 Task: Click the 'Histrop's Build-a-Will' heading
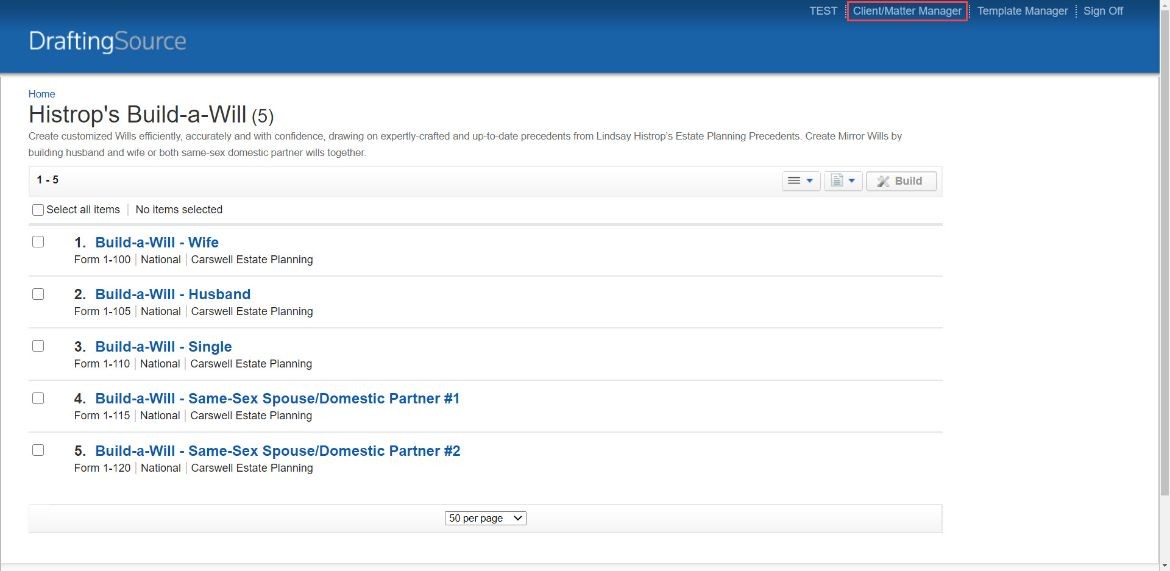137,115
